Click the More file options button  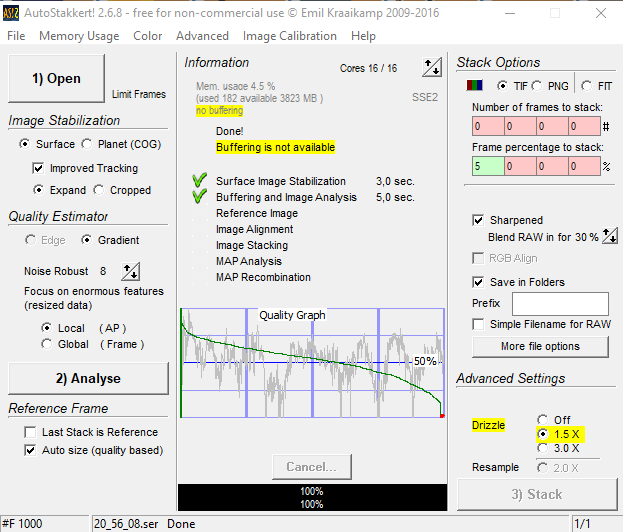pos(540,346)
